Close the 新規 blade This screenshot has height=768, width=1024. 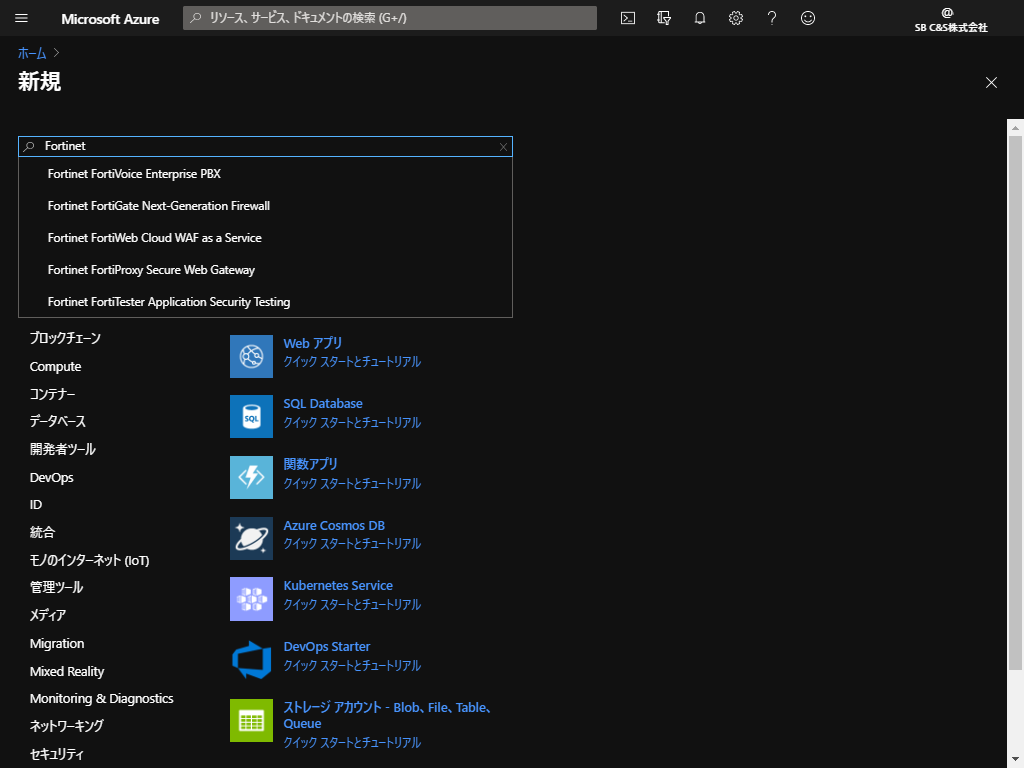pyautogui.click(x=991, y=82)
